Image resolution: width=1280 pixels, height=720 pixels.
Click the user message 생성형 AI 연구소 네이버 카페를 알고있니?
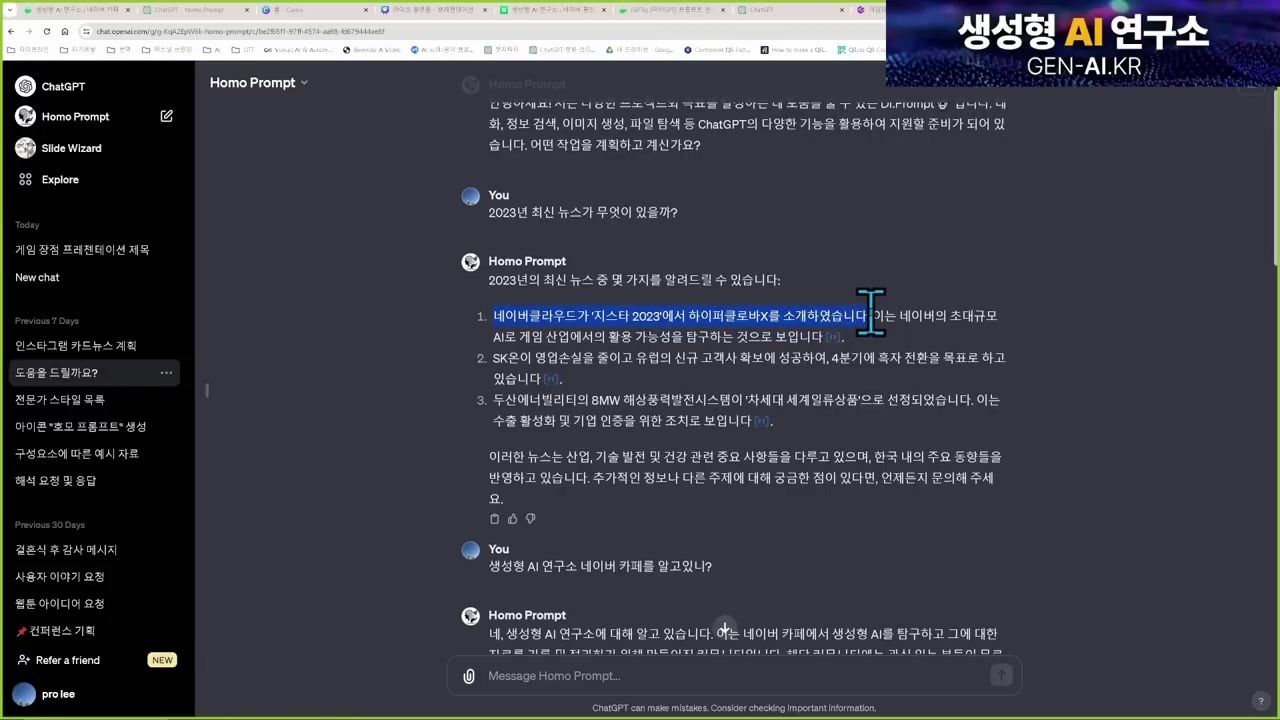pos(600,566)
